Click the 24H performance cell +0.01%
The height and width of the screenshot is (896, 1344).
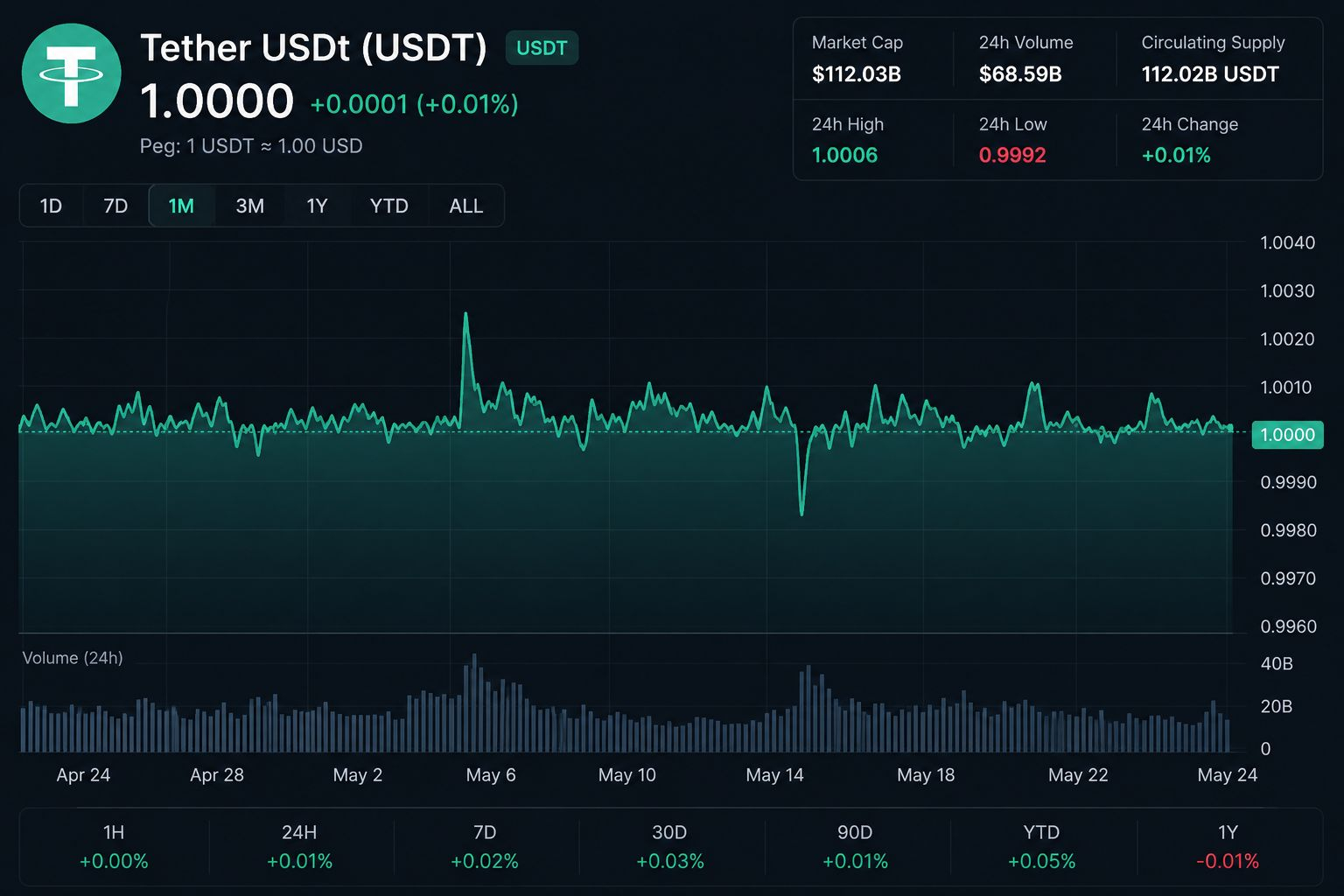tap(299, 847)
